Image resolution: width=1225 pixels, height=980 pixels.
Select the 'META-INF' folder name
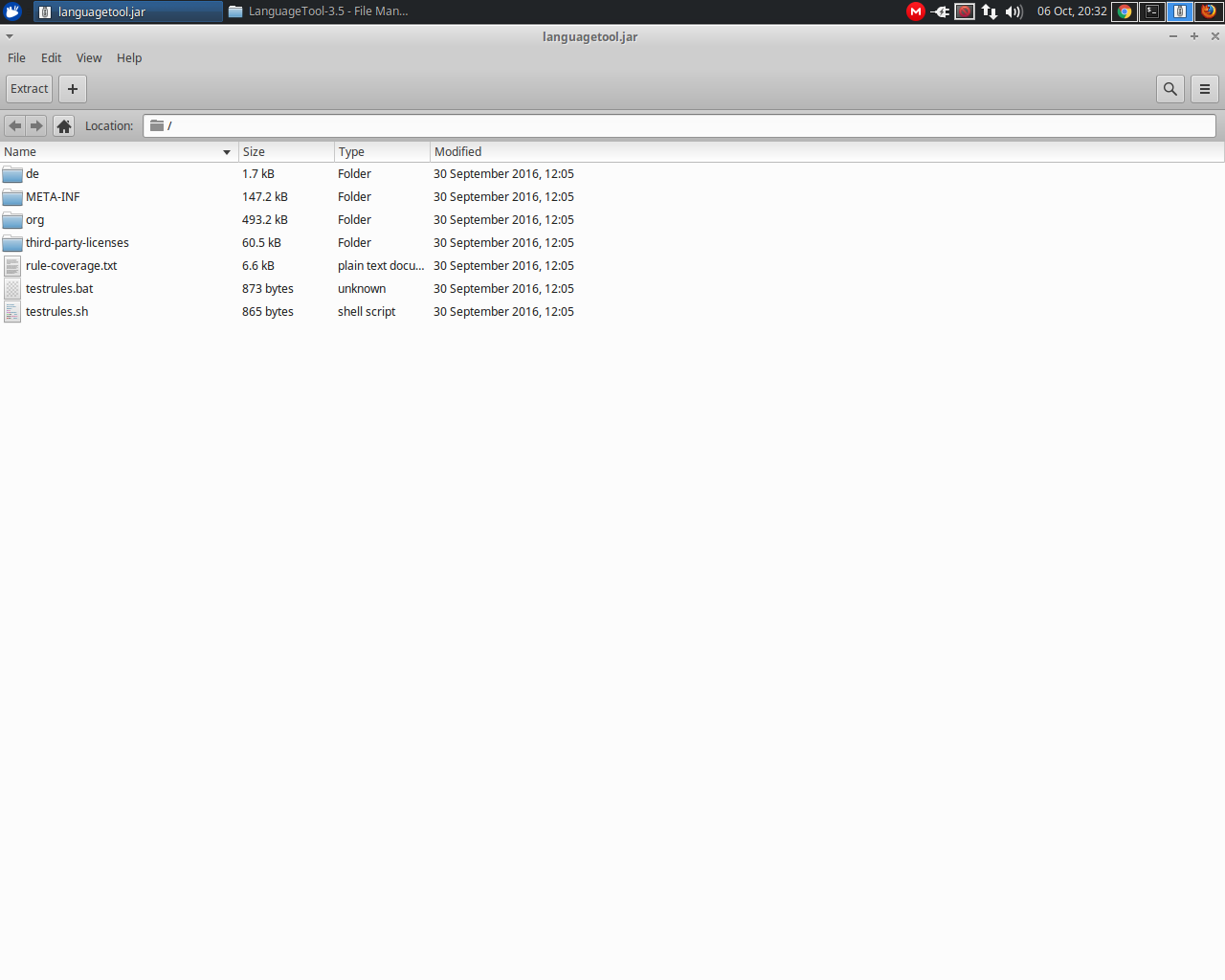(53, 197)
